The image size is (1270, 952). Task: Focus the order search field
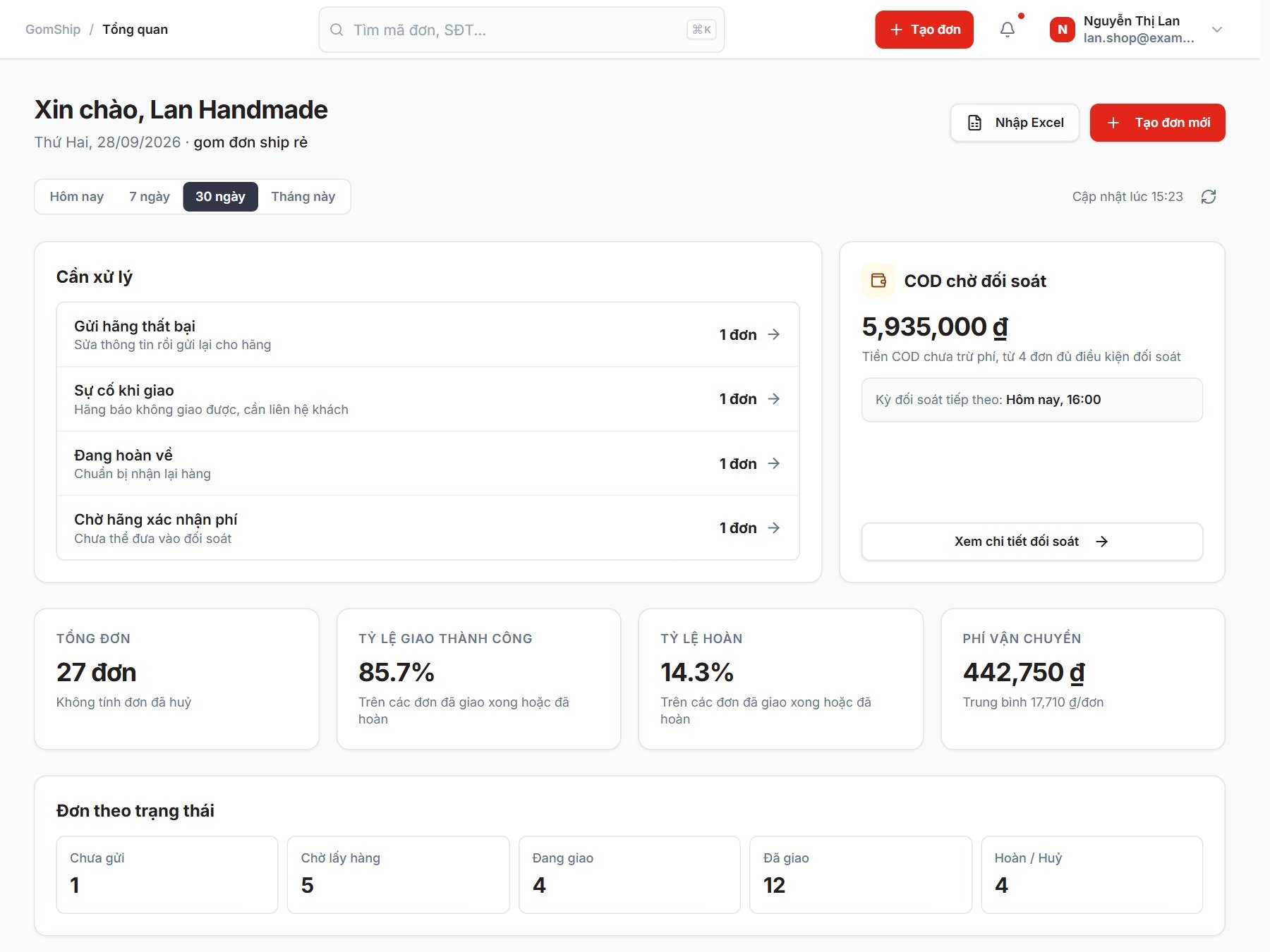[x=521, y=30]
